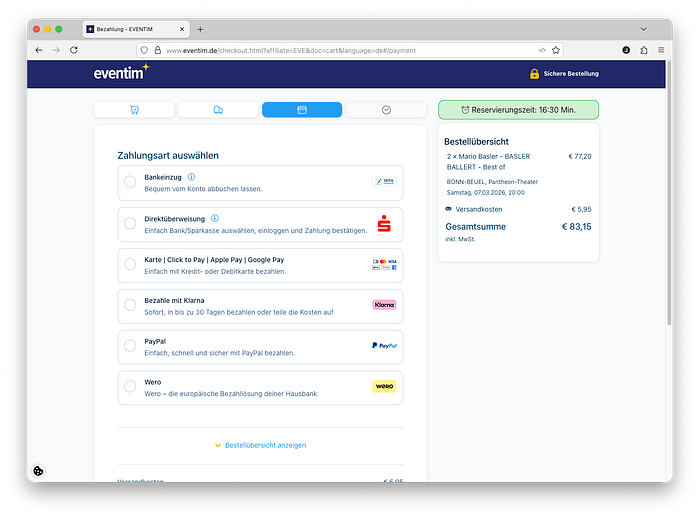Open the dark circular extension icon

click(x=626, y=50)
